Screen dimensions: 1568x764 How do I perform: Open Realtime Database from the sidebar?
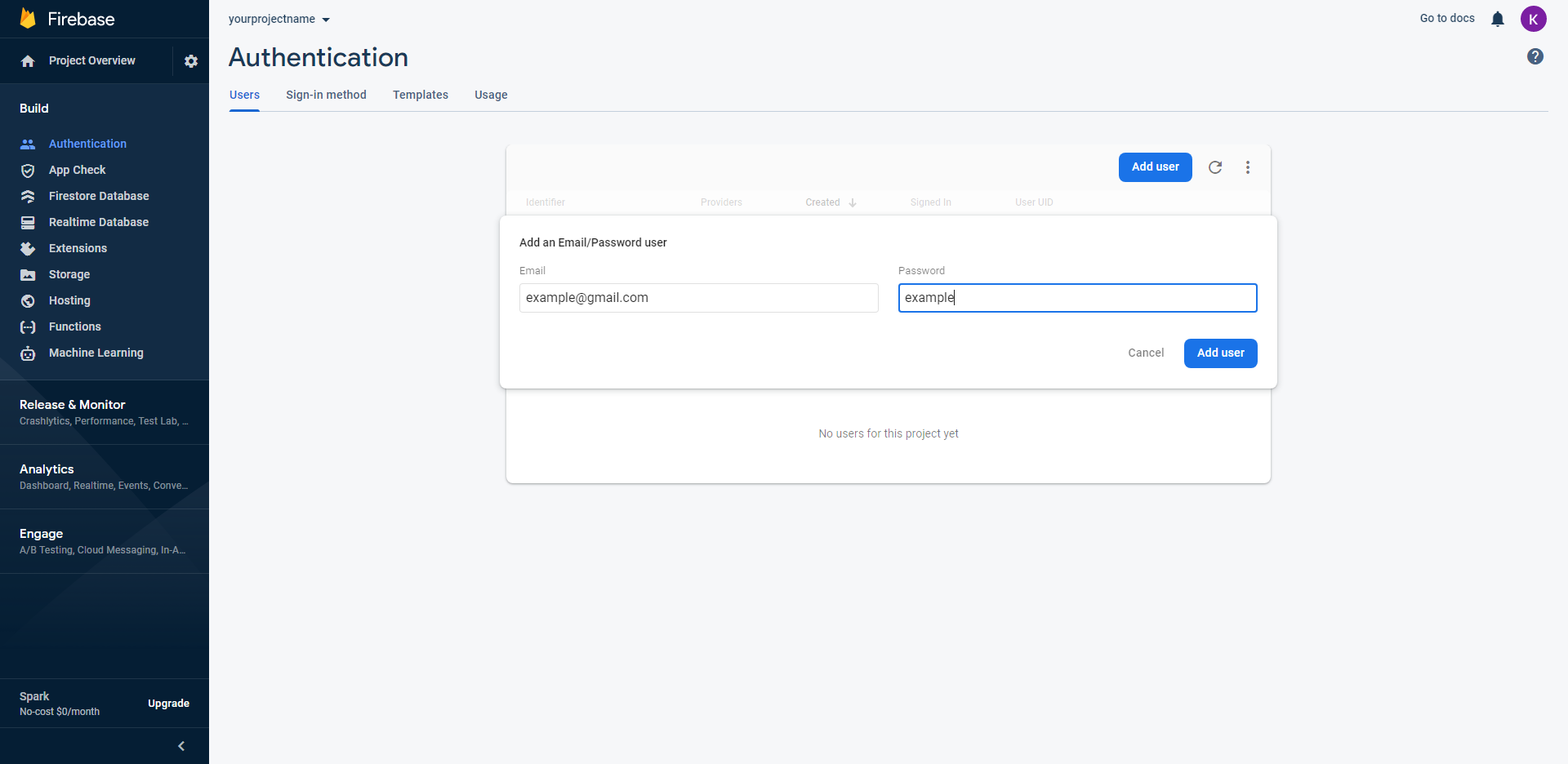[99, 222]
